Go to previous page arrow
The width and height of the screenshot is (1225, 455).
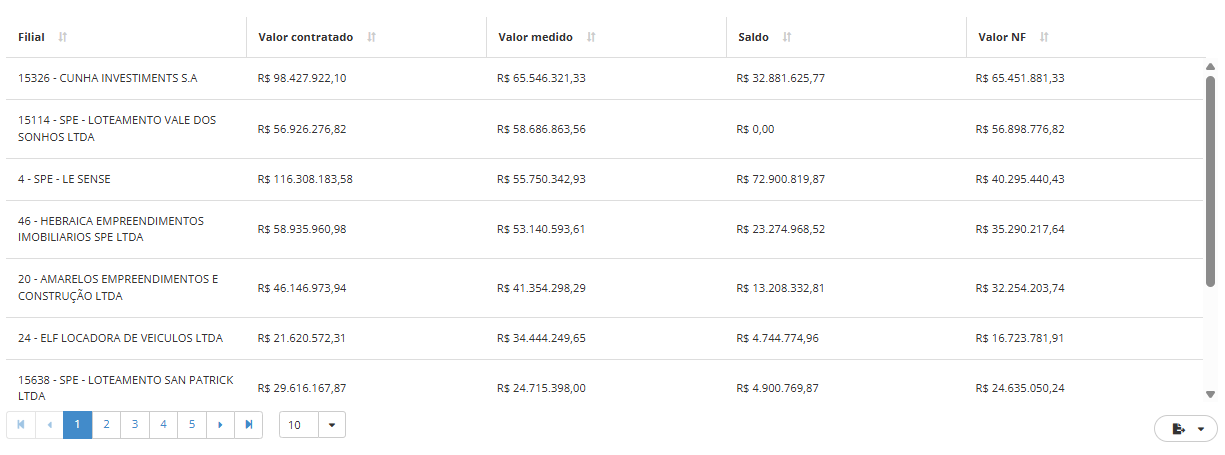(x=49, y=425)
